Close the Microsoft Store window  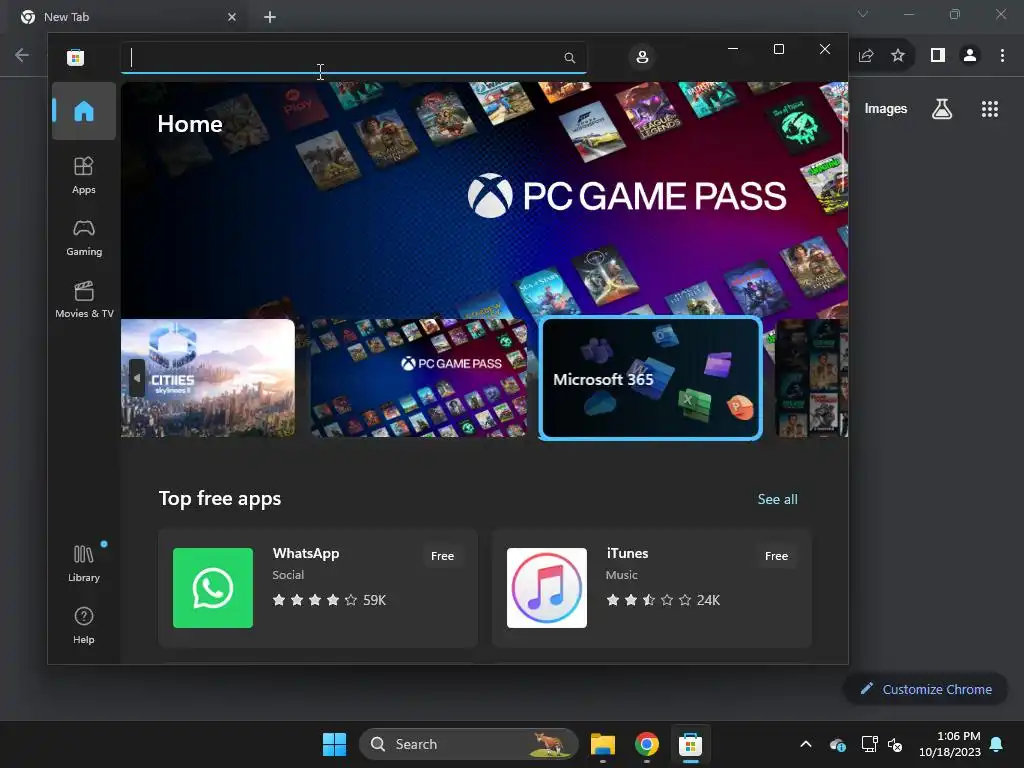point(825,49)
